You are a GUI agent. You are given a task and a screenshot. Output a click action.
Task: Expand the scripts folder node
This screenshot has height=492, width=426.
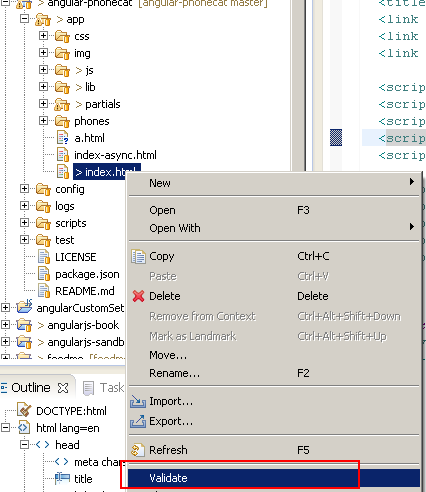pyautogui.click(x=24, y=222)
